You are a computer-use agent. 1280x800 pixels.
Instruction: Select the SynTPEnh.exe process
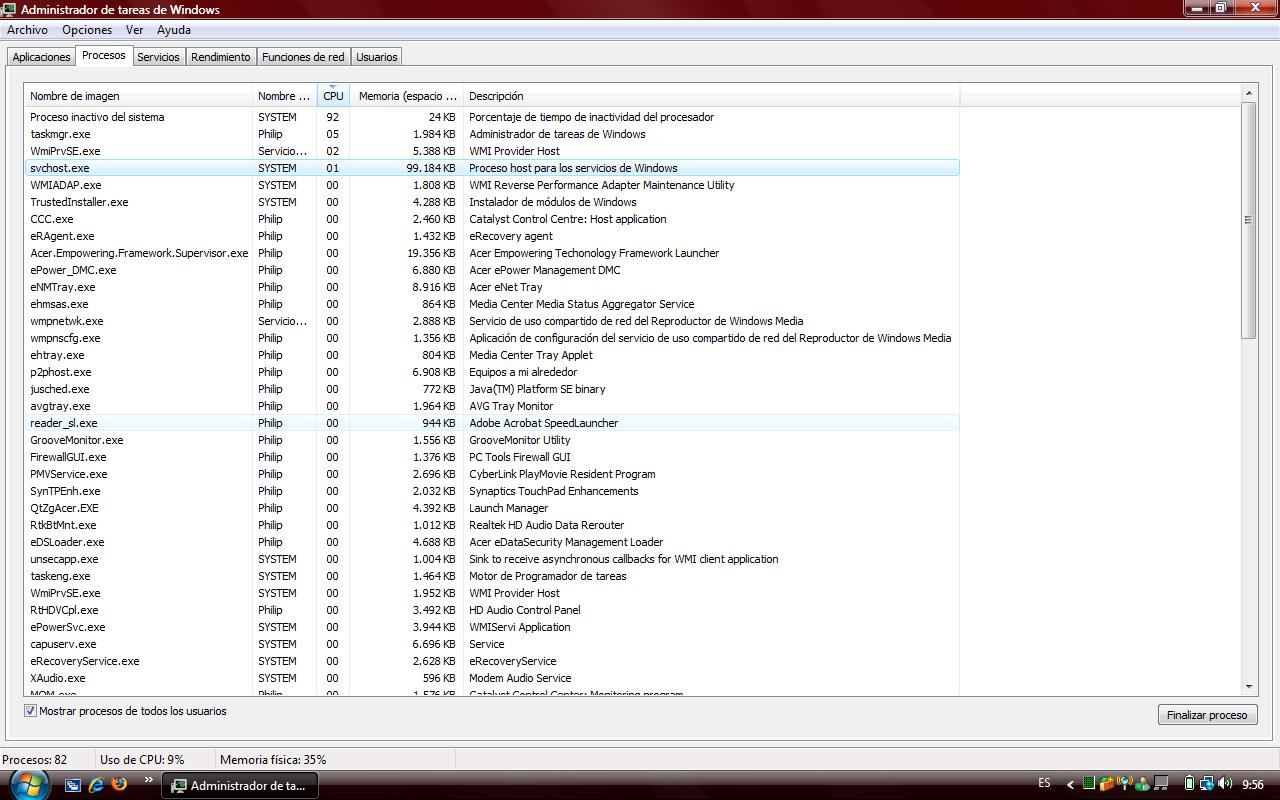(x=491, y=491)
